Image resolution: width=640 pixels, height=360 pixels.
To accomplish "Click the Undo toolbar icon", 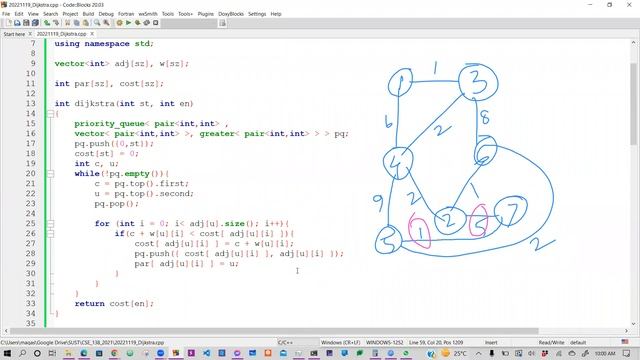I will tap(47, 23).
